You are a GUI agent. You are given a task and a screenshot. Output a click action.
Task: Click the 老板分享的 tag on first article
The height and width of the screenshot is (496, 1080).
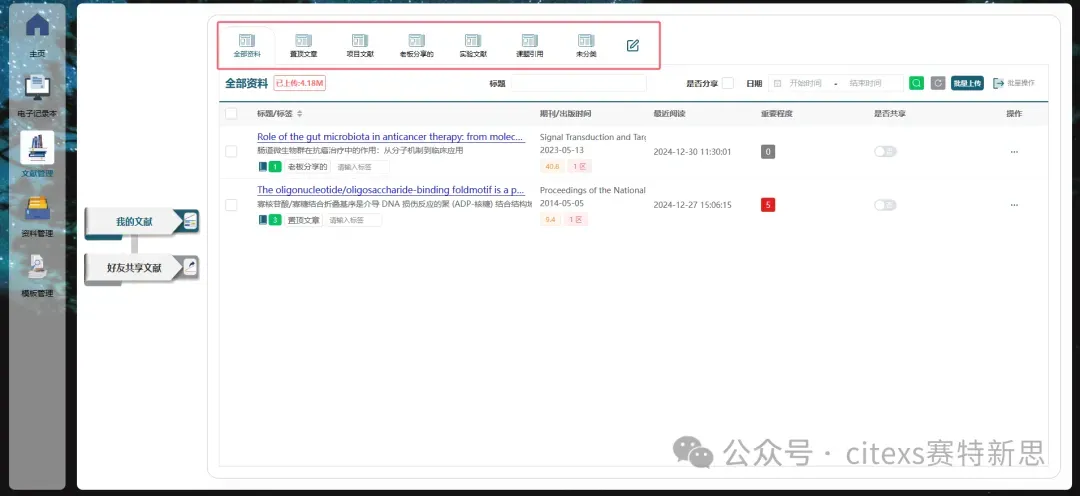pyautogui.click(x=308, y=167)
